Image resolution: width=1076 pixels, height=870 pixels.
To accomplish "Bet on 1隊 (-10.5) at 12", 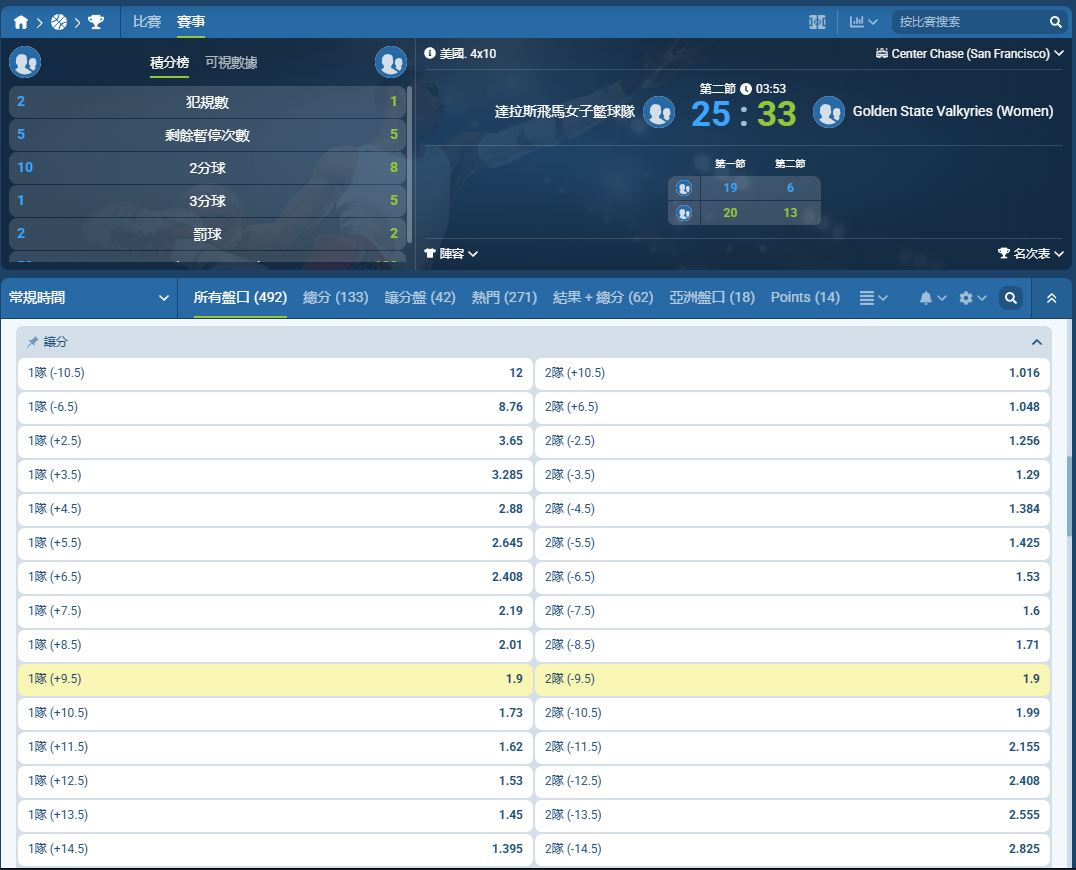I will (275, 373).
